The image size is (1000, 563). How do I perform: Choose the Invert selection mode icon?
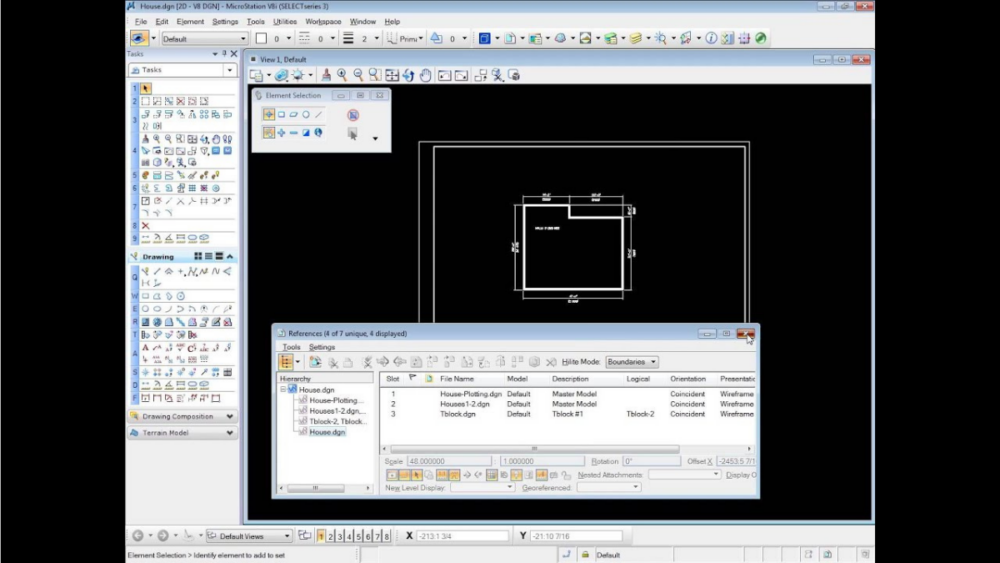click(x=306, y=133)
